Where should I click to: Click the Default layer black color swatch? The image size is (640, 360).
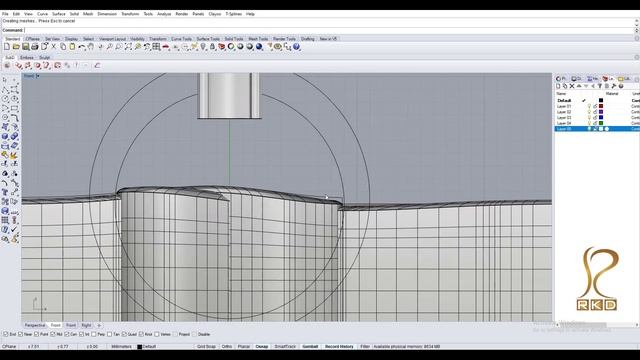click(x=601, y=100)
